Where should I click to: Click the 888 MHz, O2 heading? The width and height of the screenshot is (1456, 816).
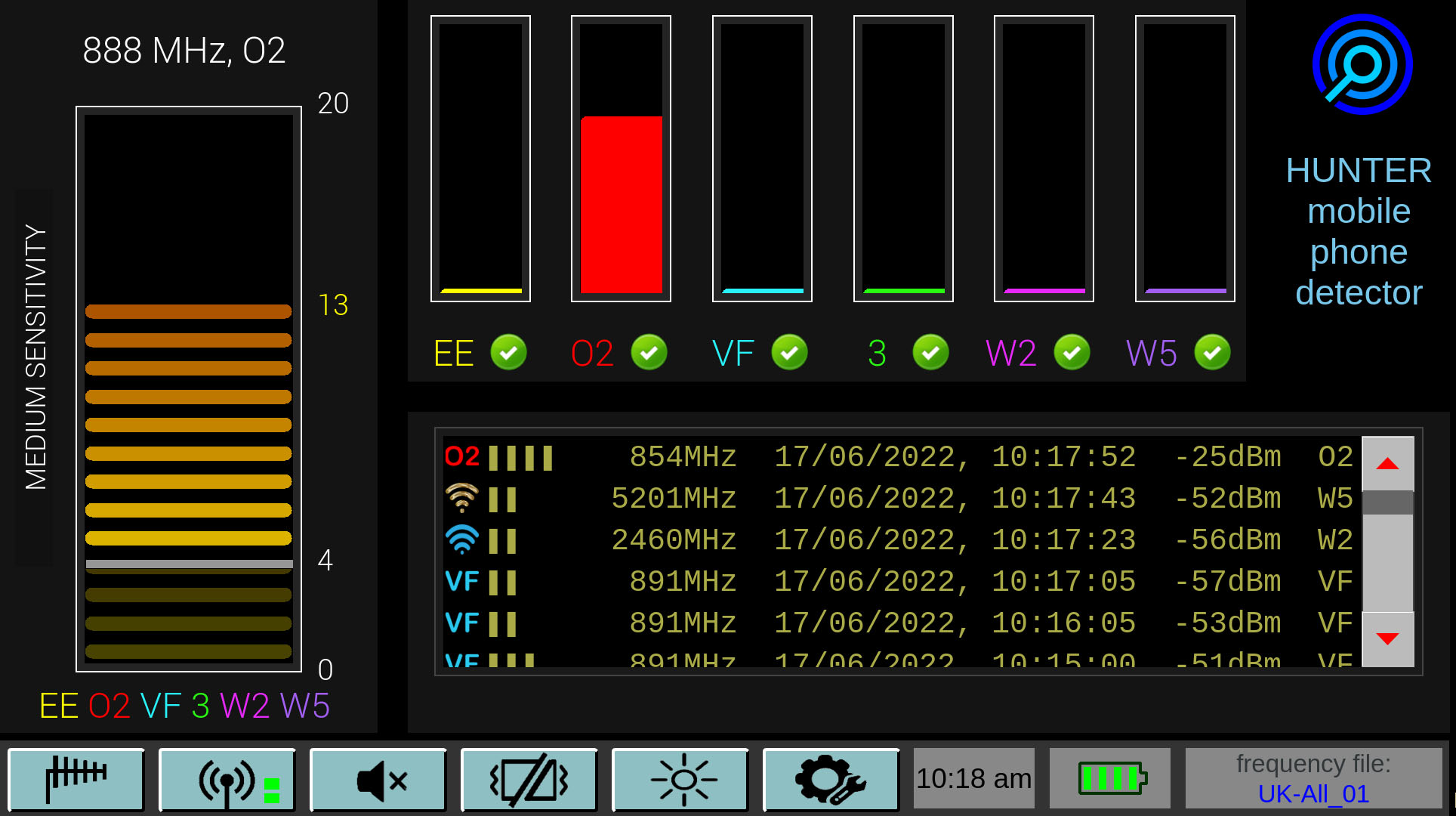184,51
